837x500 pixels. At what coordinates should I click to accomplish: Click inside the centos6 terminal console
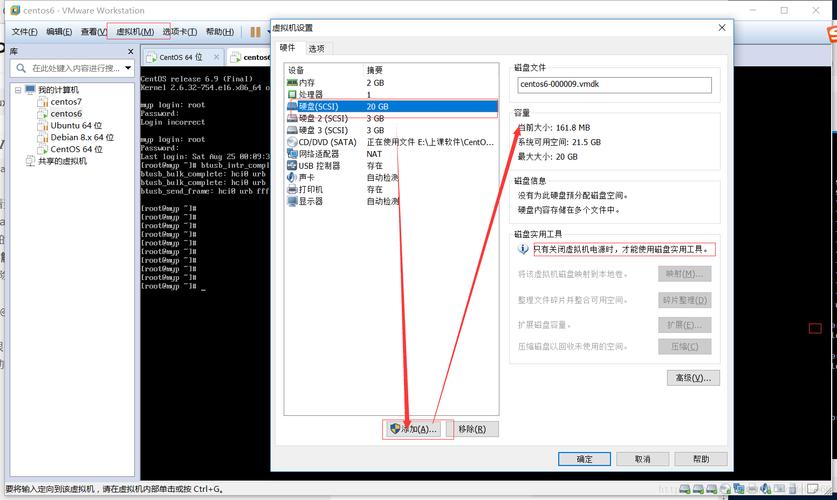(x=206, y=272)
